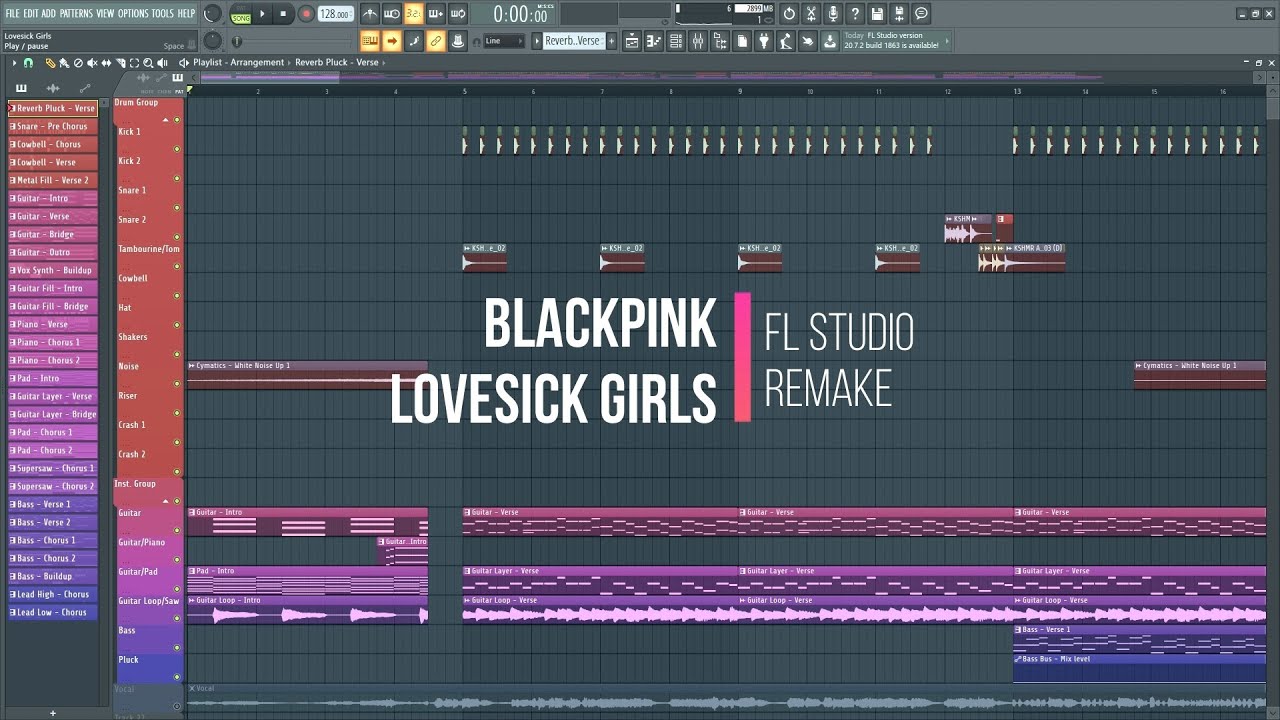Screen dimensions: 1280x720
Task: Toggle typing keyboard to piano
Action: tap(370, 41)
